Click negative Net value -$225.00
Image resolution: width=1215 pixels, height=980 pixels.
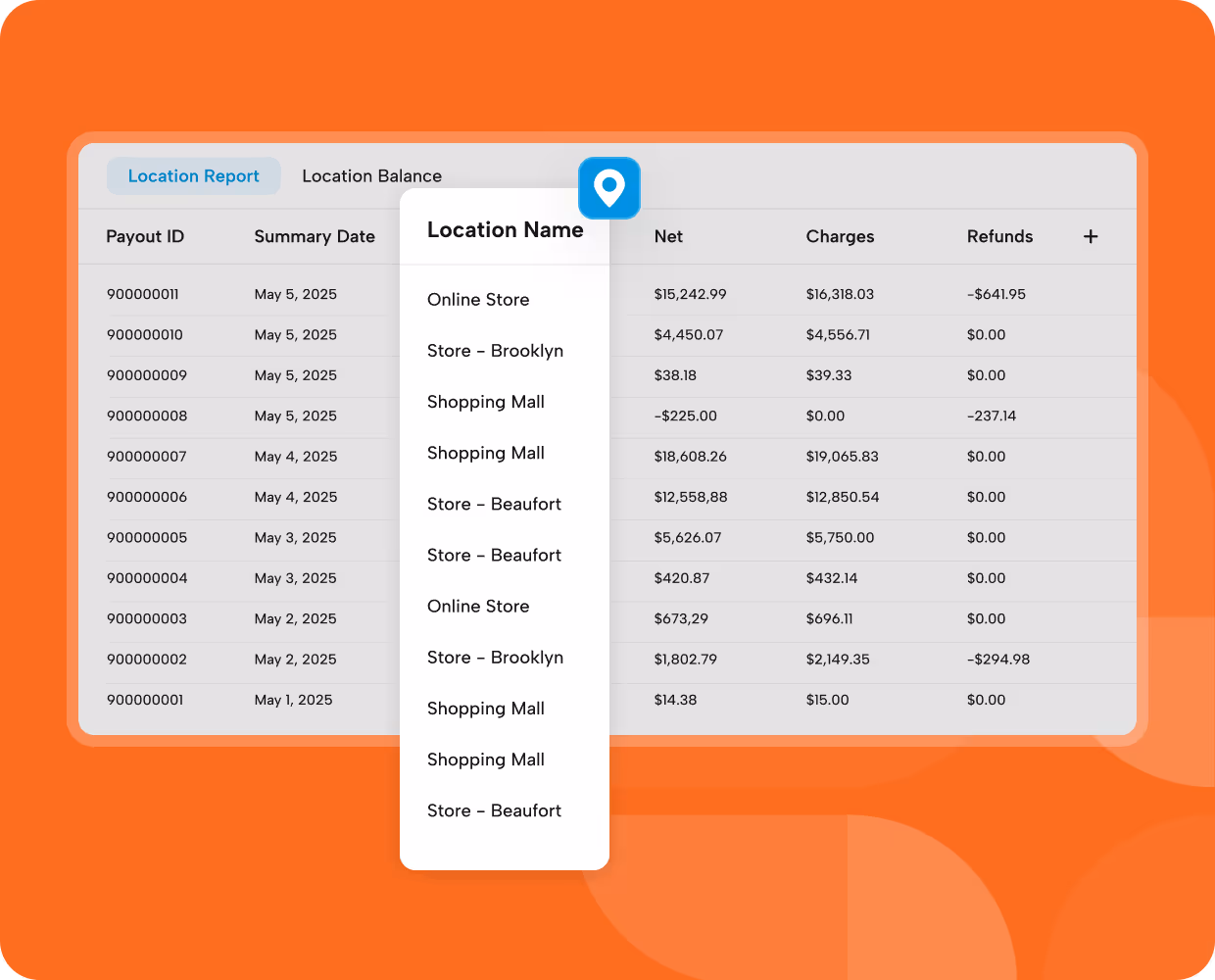(685, 416)
